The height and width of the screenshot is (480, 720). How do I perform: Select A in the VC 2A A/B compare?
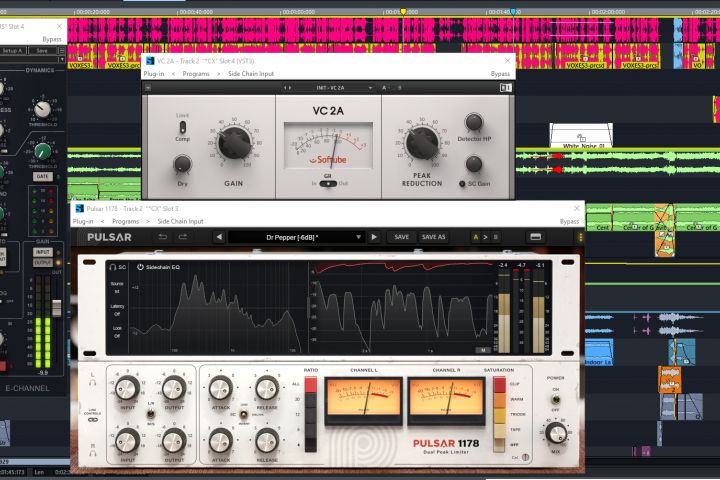[384, 87]
